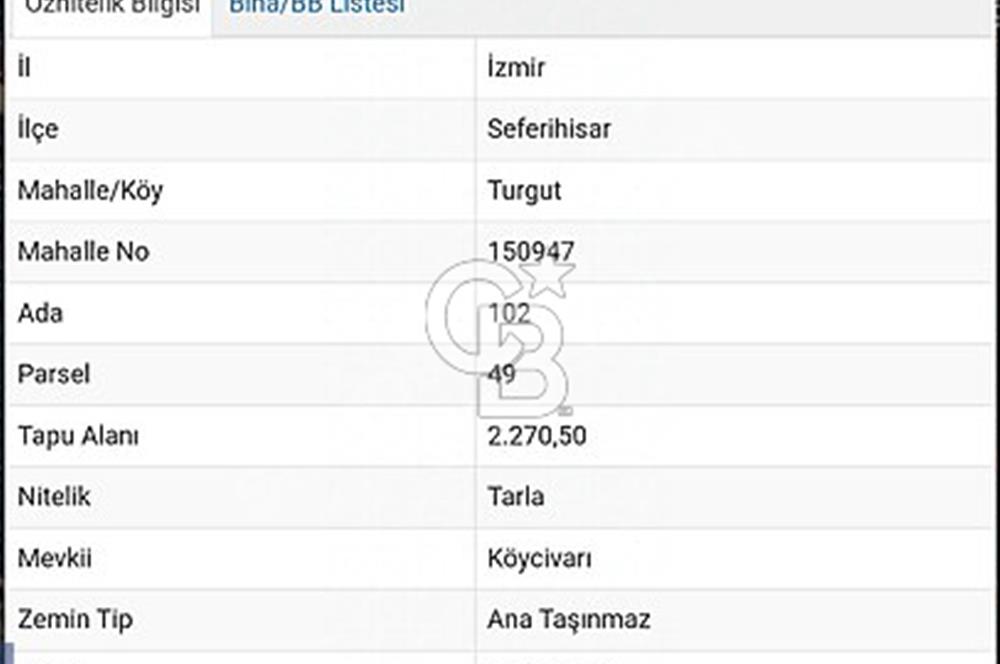
Task: Click the Ada value 102
Action: pos(510,313)
